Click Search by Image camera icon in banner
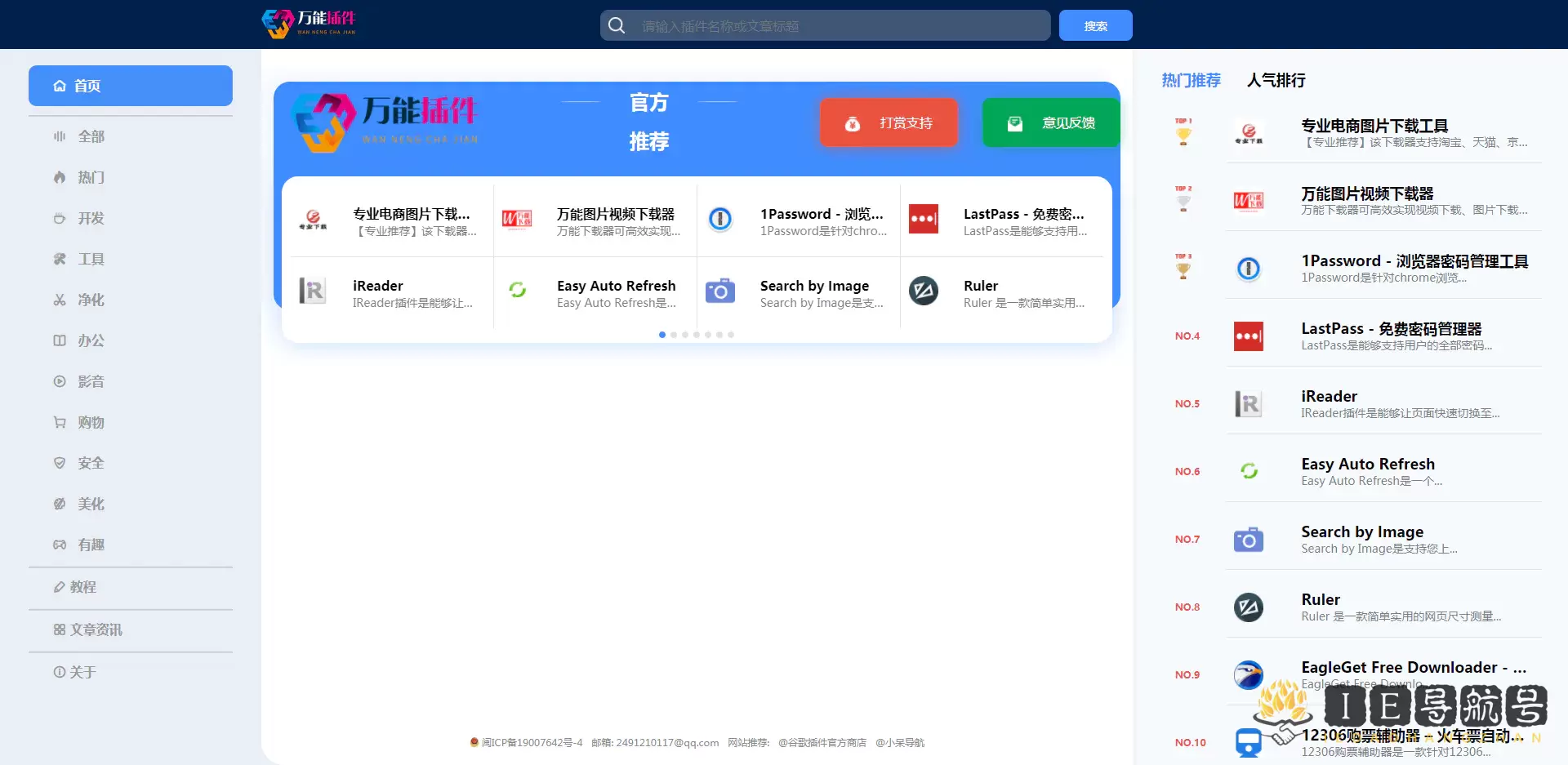 [x=720, y=291]
